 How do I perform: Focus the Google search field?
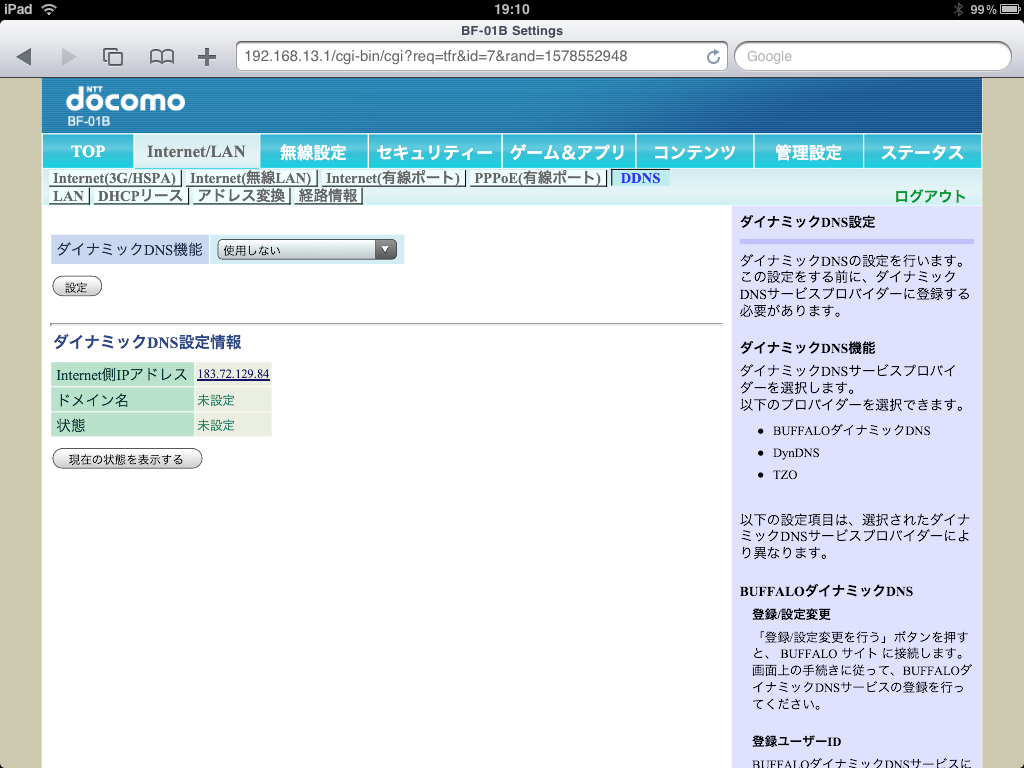872,56
